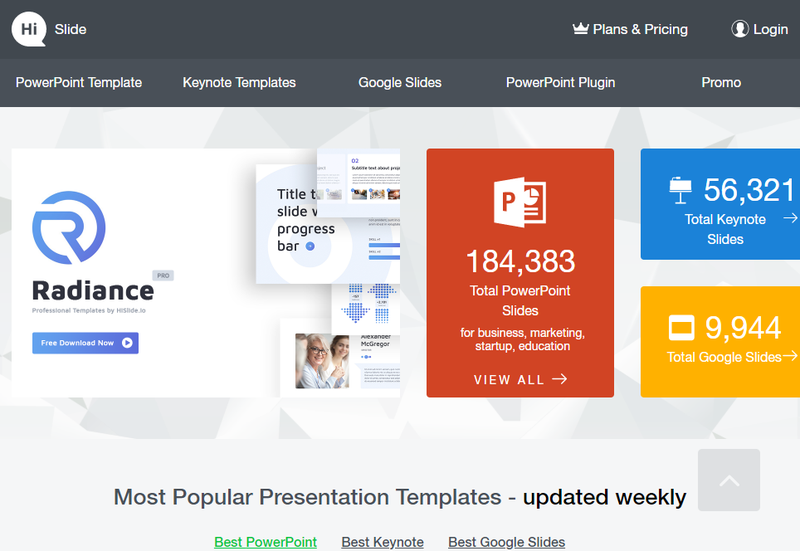Click the Most Popular Presentation Templates heading
800x551 pixels.
[x=399, y=497]
